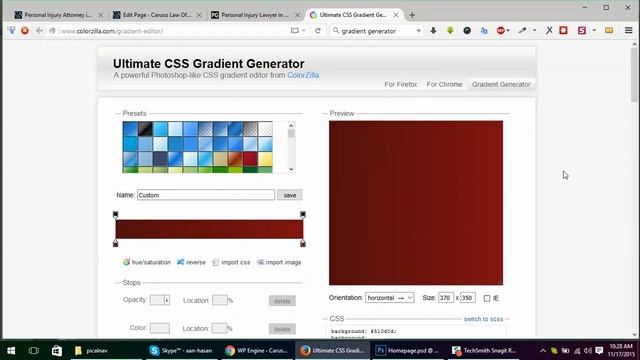
Task: Switch to Personal Injury Attorney tab
Action: click(58, 15)
